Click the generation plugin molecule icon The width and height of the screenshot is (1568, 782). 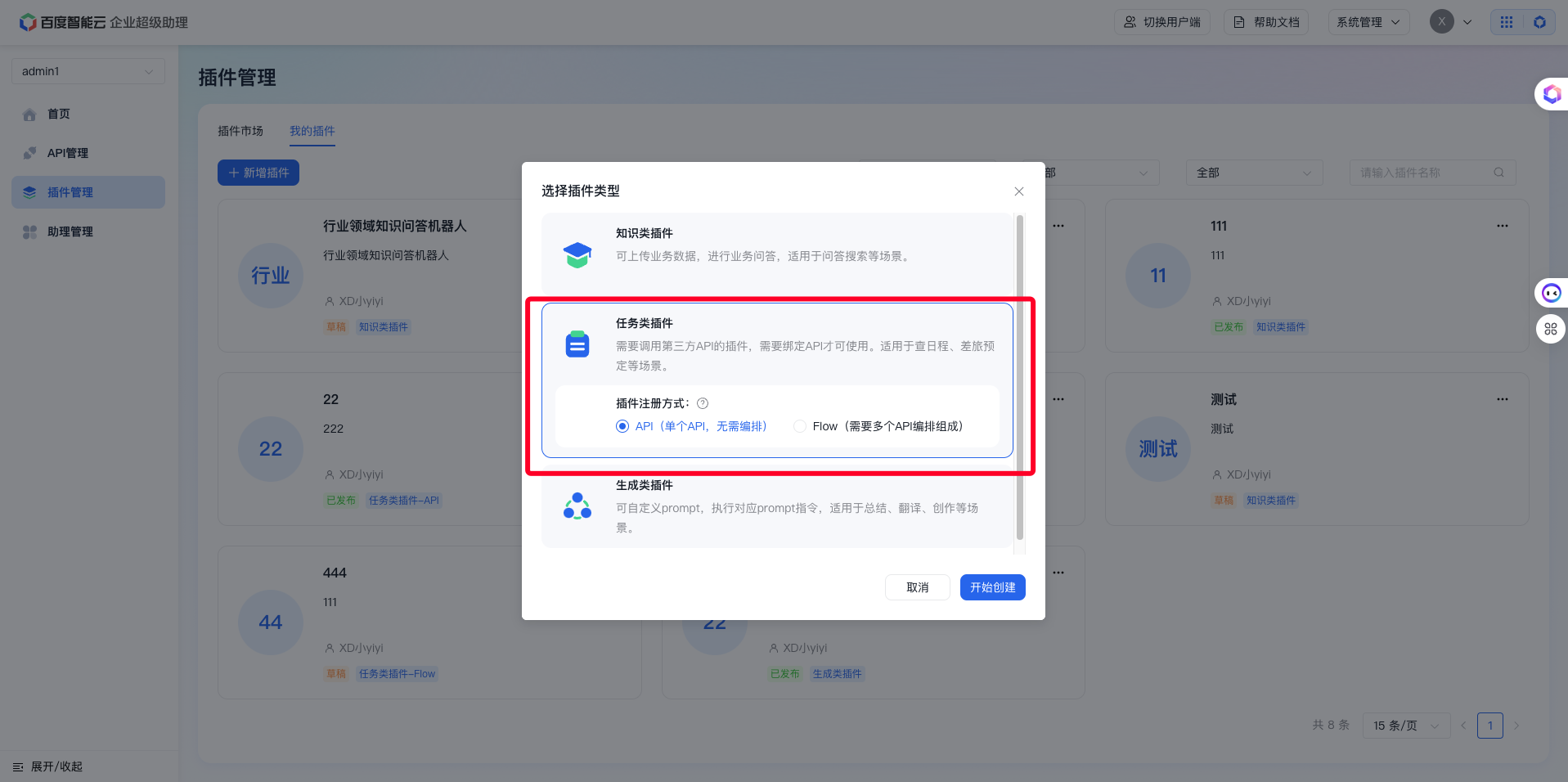pos(577,506)
